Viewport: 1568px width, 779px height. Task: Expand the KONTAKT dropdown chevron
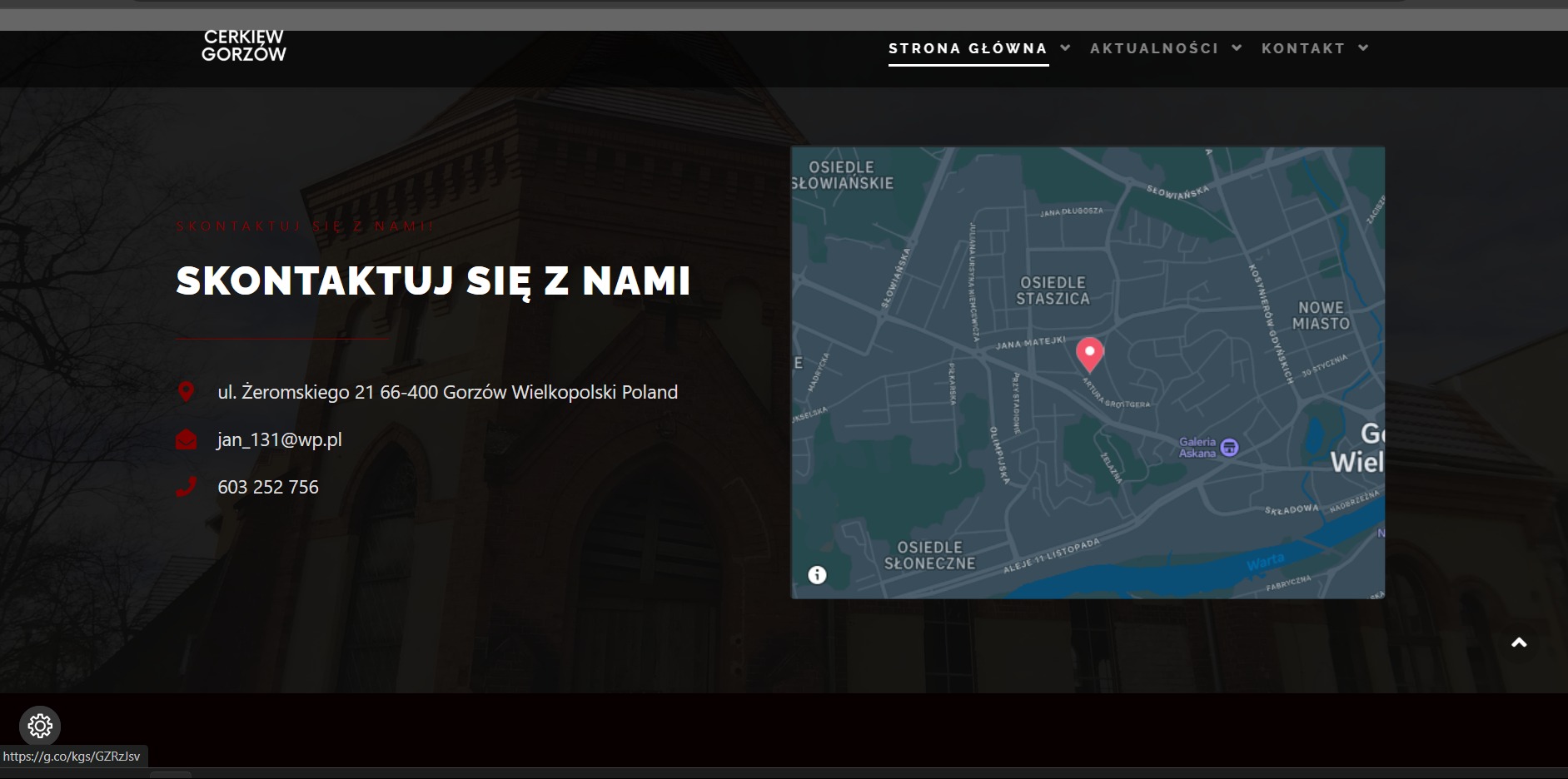(x=1364, y=47)
